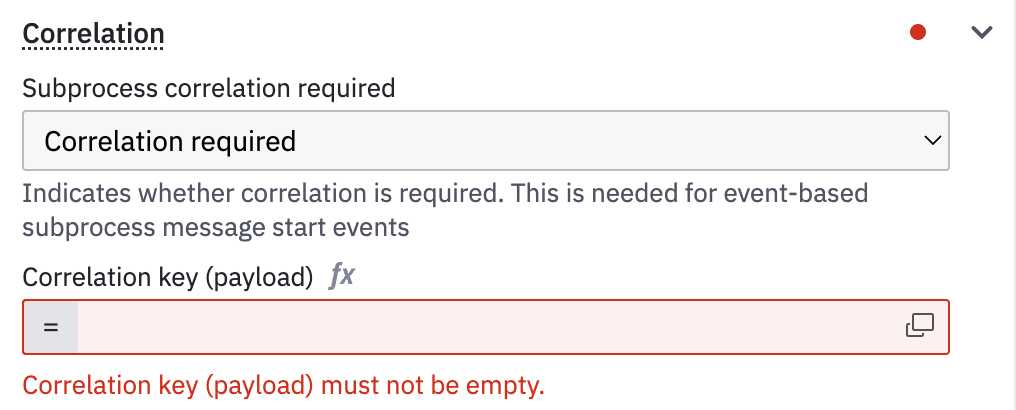
Task: Click the italic fx marker next to payload label
Action: 341,277
